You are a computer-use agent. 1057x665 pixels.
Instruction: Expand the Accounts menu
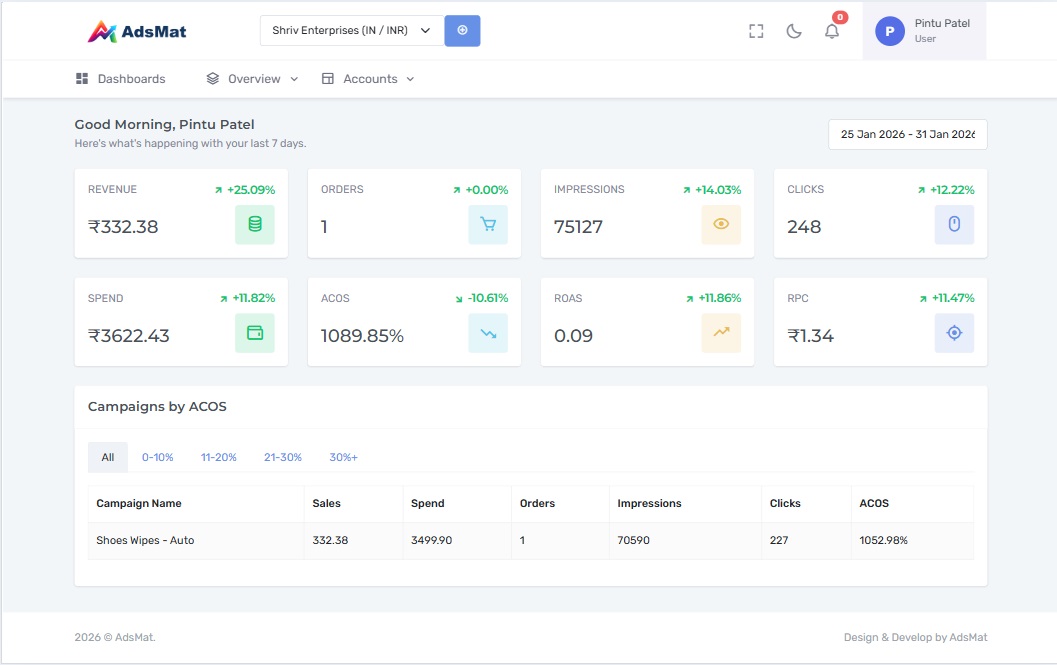[368, 78]
